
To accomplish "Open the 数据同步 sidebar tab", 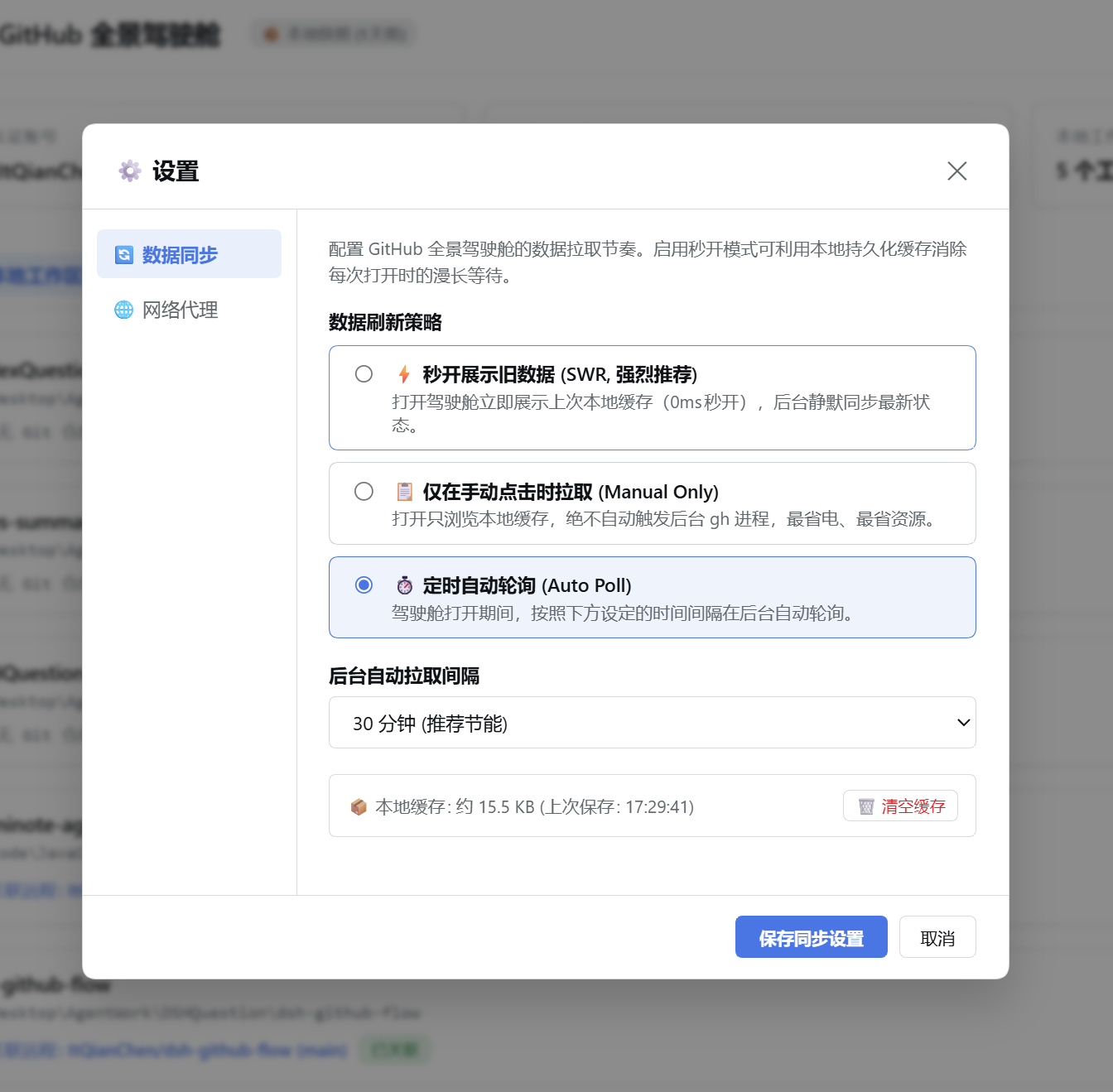I will point(189,254).
